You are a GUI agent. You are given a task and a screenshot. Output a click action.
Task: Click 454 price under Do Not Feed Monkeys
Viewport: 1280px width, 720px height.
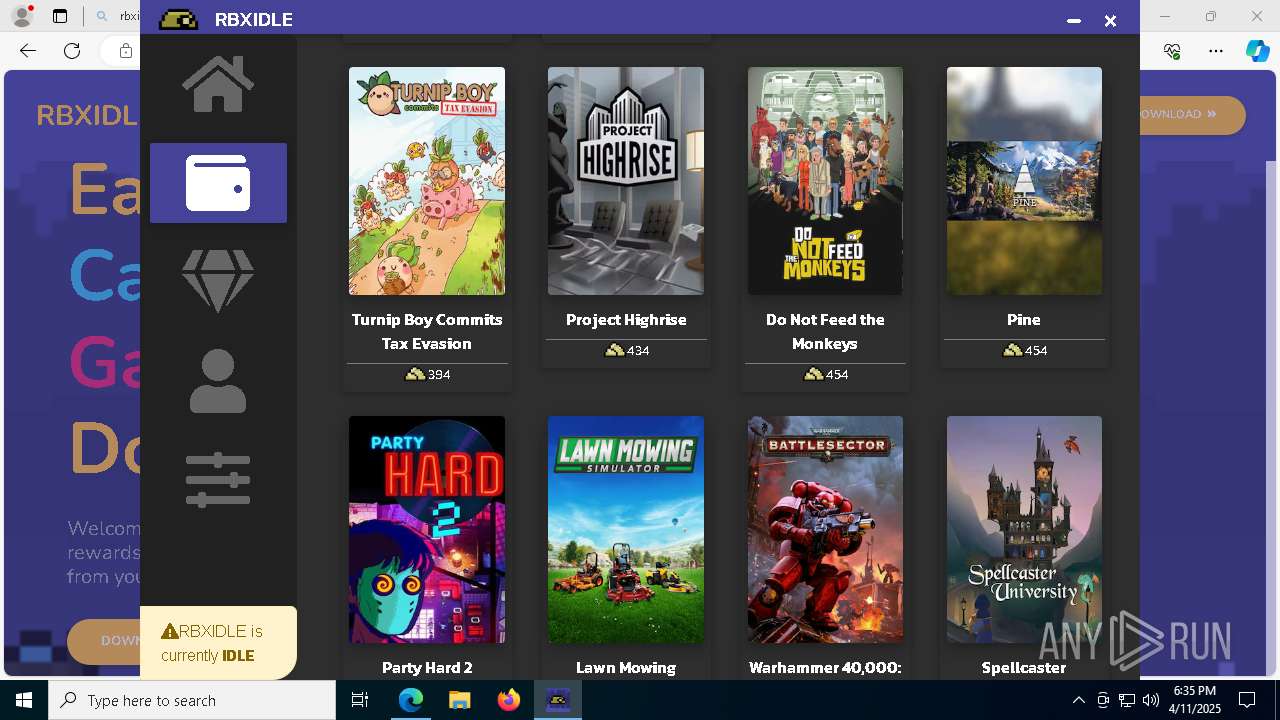[x=825, y=375]
